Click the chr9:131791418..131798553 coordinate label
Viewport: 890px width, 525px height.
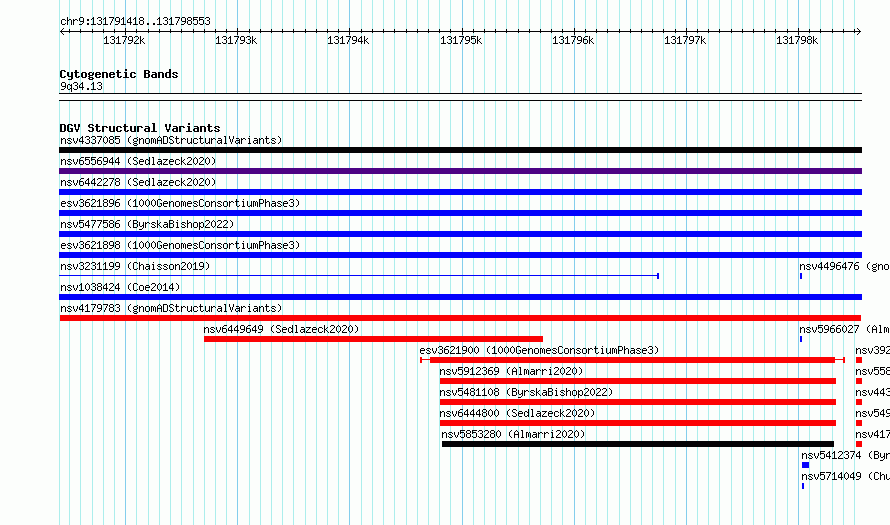tap(135, 22)
